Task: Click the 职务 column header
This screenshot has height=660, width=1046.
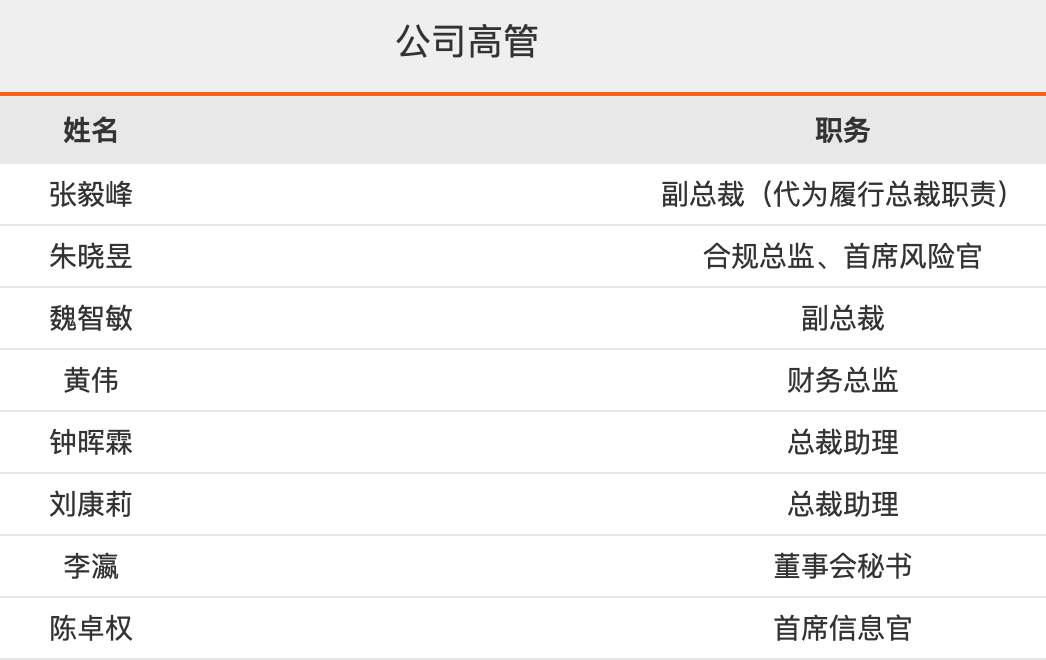Action: [x=842, y=130]
